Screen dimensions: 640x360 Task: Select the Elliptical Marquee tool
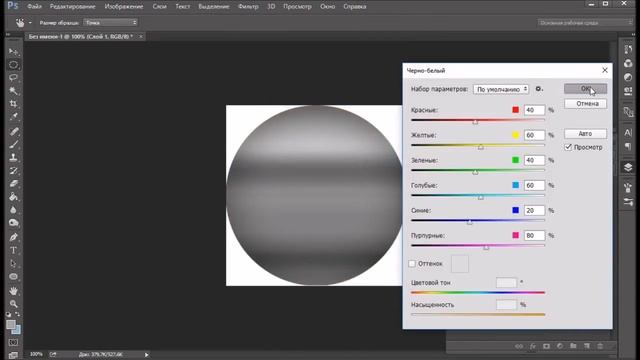coord(13,64)
